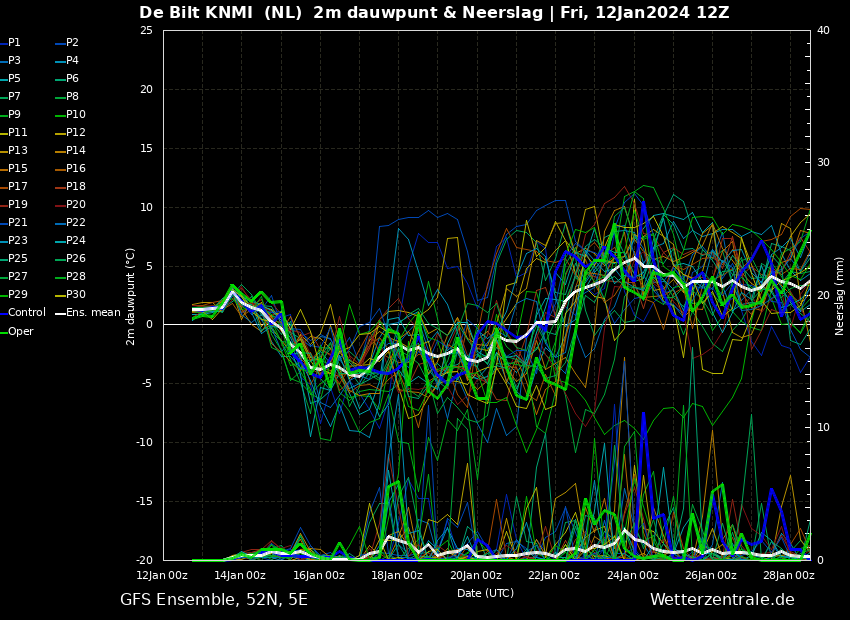
Task: Click the 'Neerslag (mm)' axis label
Action: click(x=839, y=296)
